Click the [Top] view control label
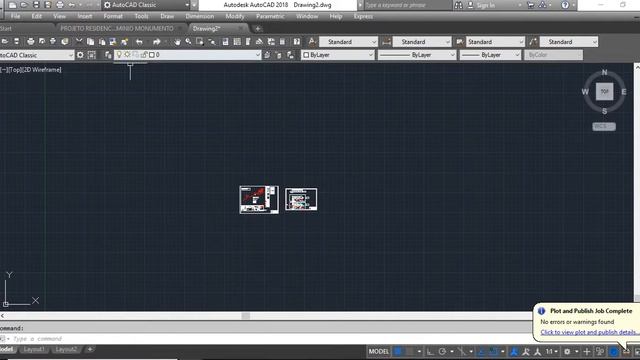 point(16,70)
